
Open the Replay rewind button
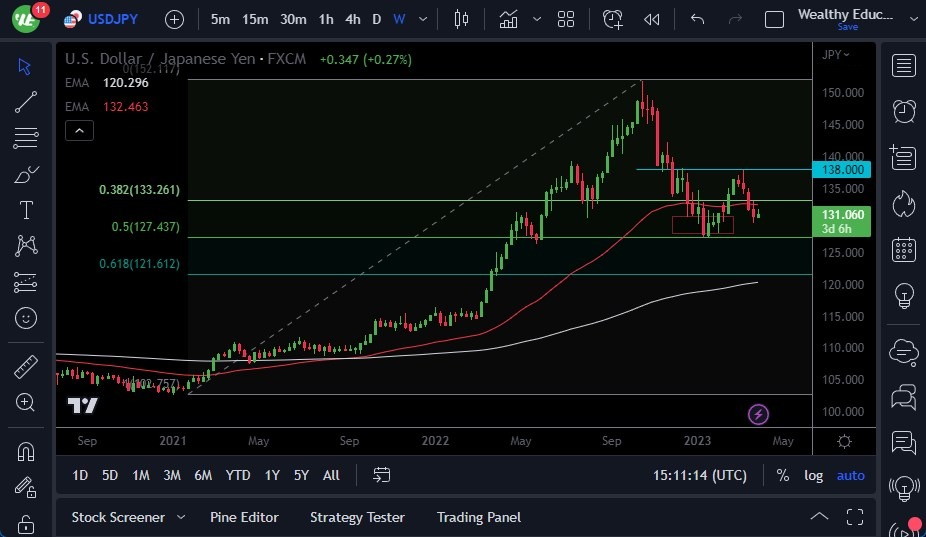coord(652,19)
